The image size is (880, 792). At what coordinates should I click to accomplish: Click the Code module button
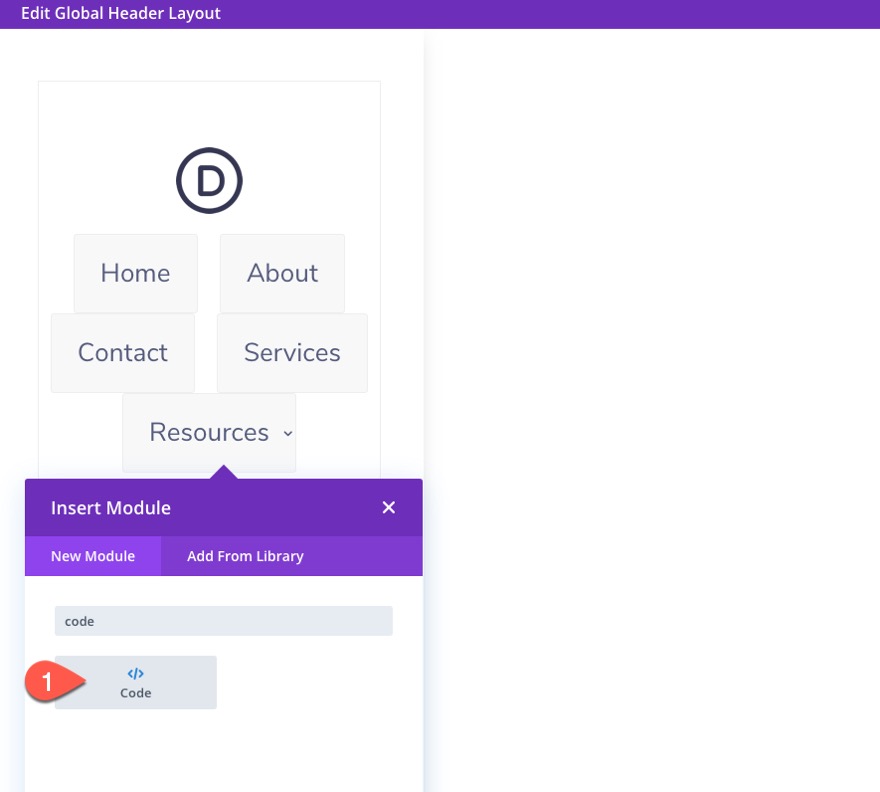[x=135, y=681]
